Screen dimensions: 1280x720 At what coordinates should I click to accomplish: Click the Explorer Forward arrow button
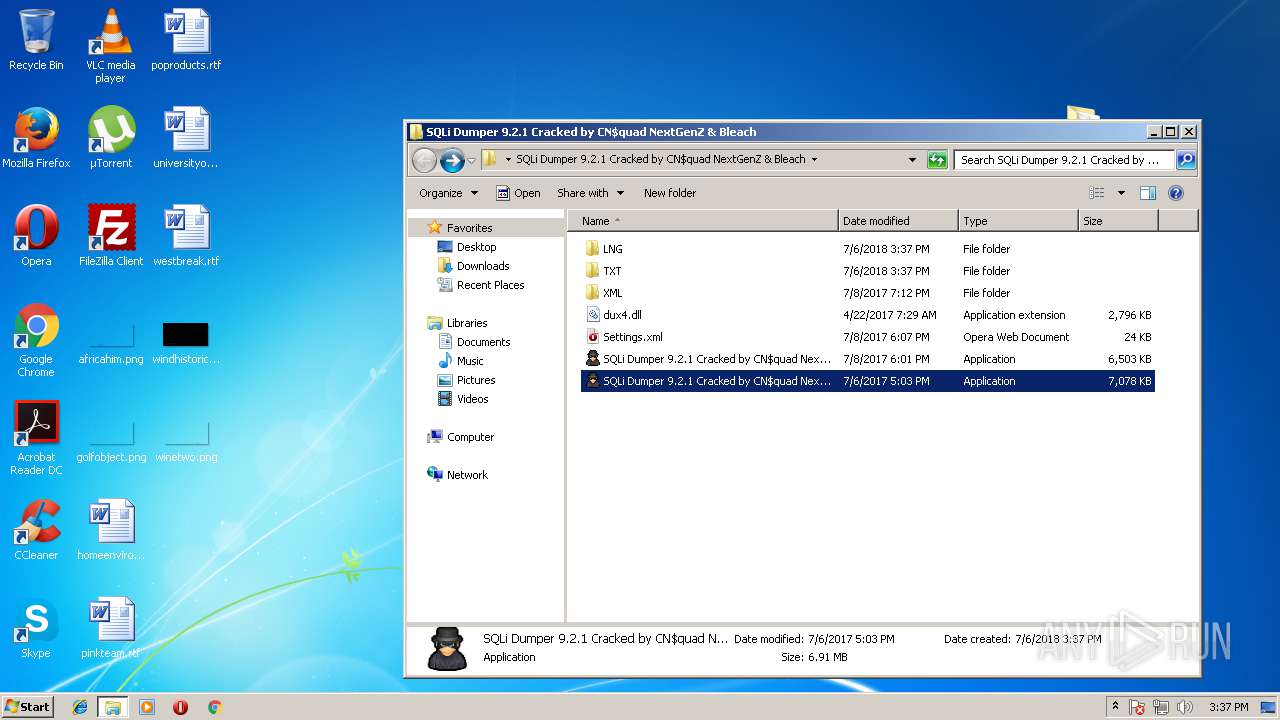[x=452, y=160]
